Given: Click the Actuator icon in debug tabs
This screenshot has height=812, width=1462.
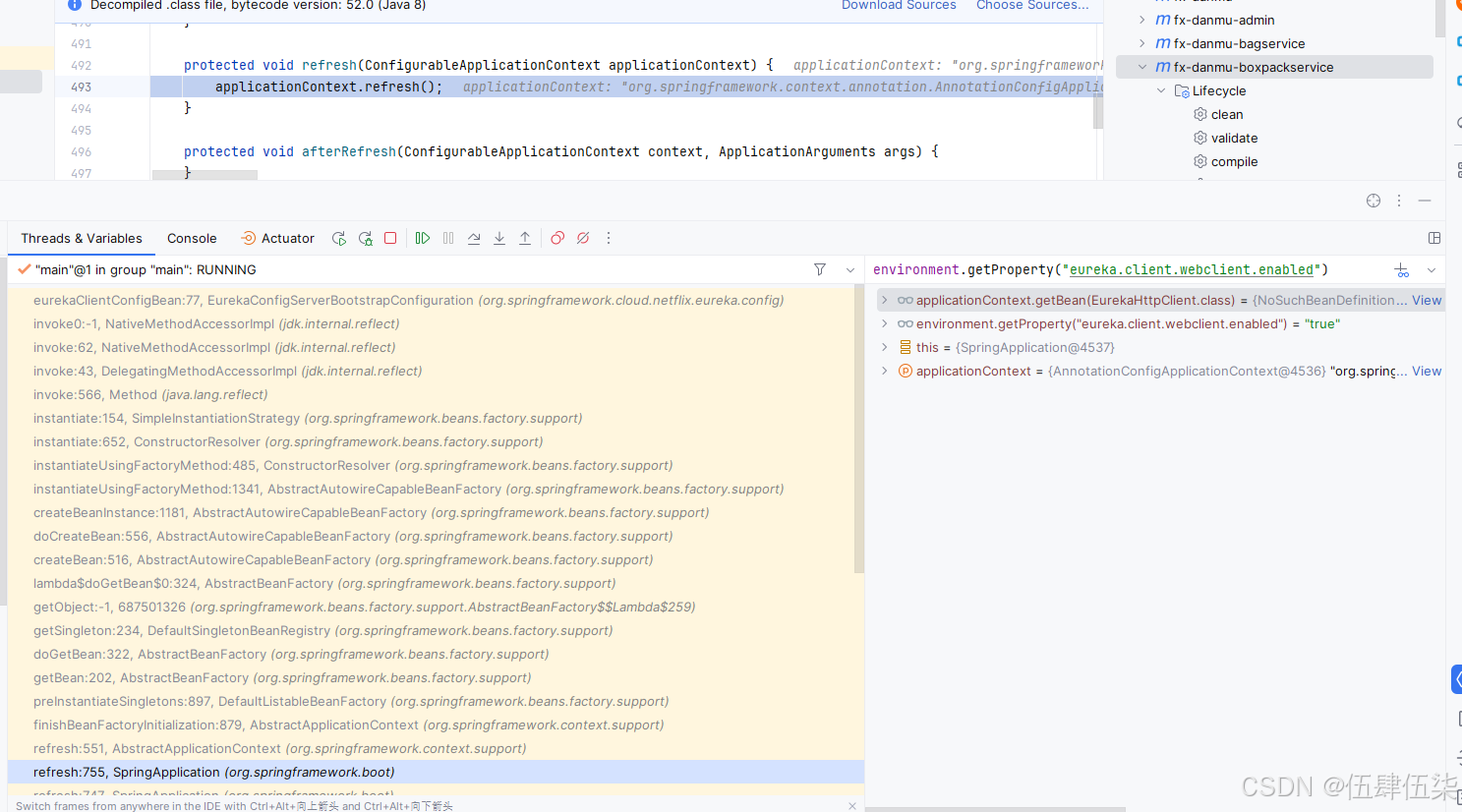Looking at the screenshot, I should [x=249, y=238].
